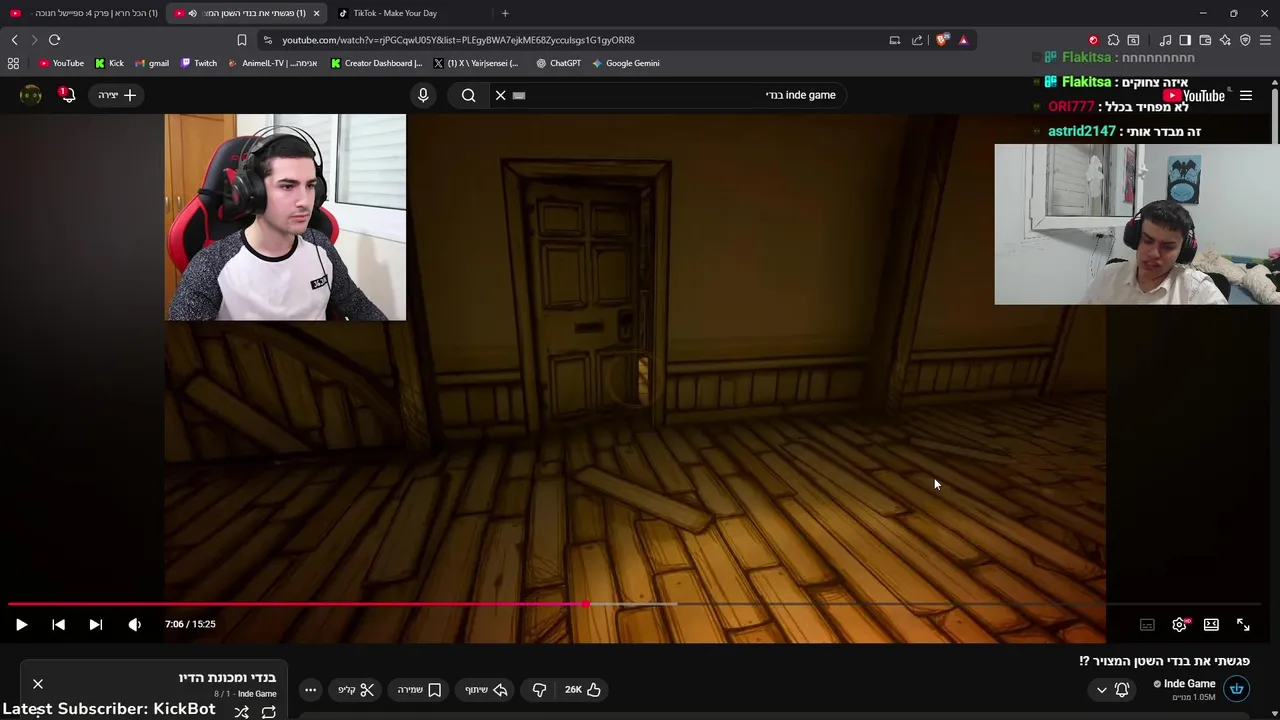Open gmail bookmark
This screenshot has width=1280, height=720.
pyautogui.click(x=152, y=63)
